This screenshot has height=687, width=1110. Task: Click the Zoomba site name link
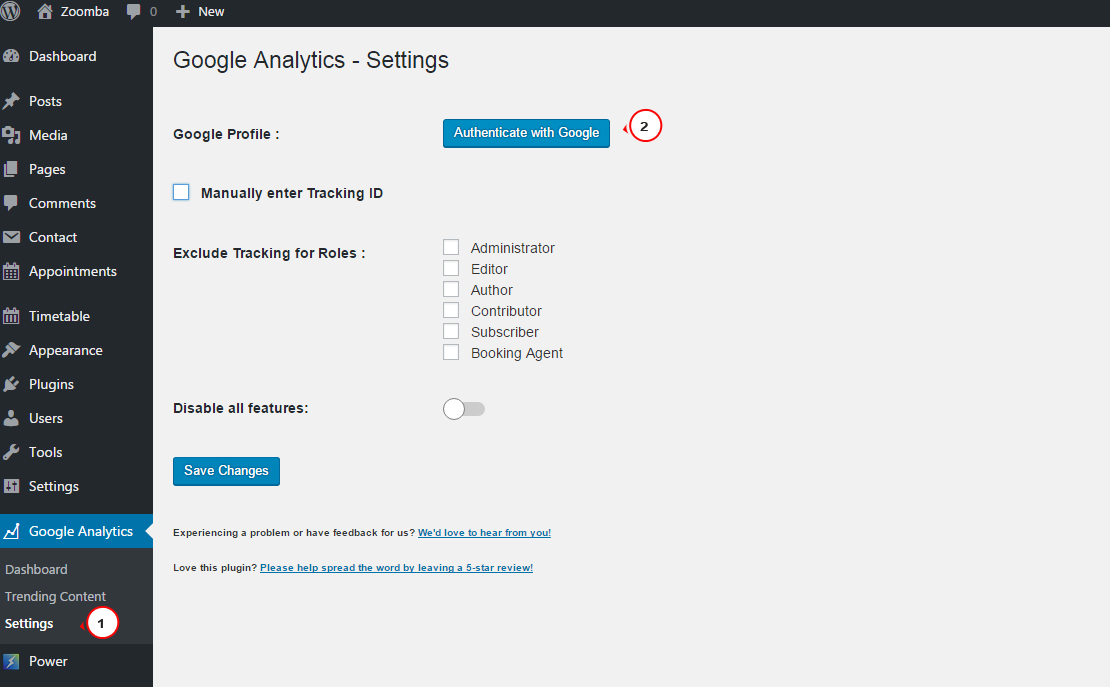pyautogui.click(x=85, y=11)
